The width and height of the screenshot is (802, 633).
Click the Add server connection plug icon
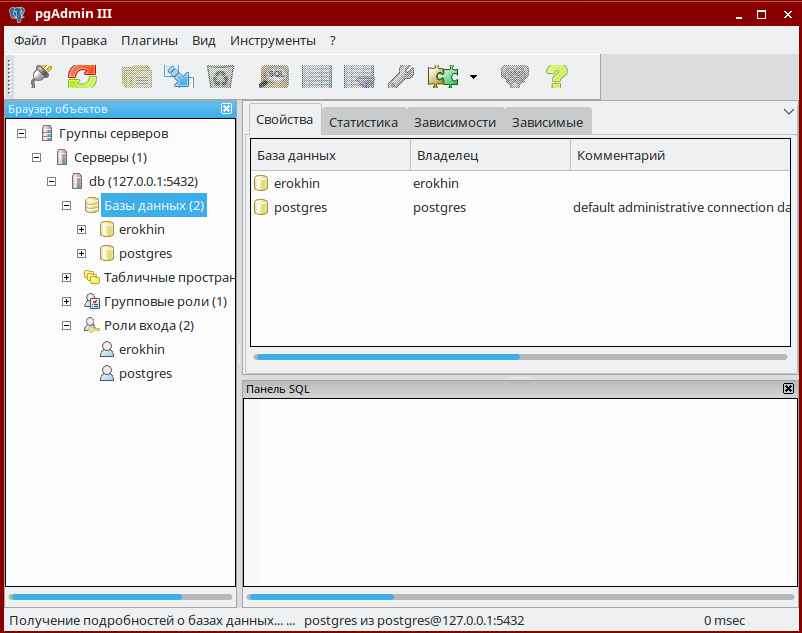coord(41,77)
